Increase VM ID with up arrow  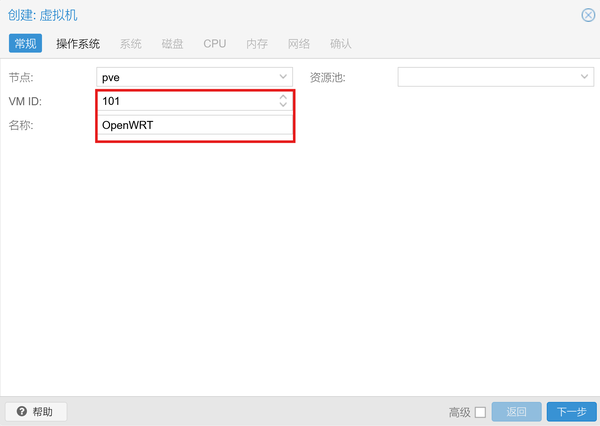[x=283, y=97]
